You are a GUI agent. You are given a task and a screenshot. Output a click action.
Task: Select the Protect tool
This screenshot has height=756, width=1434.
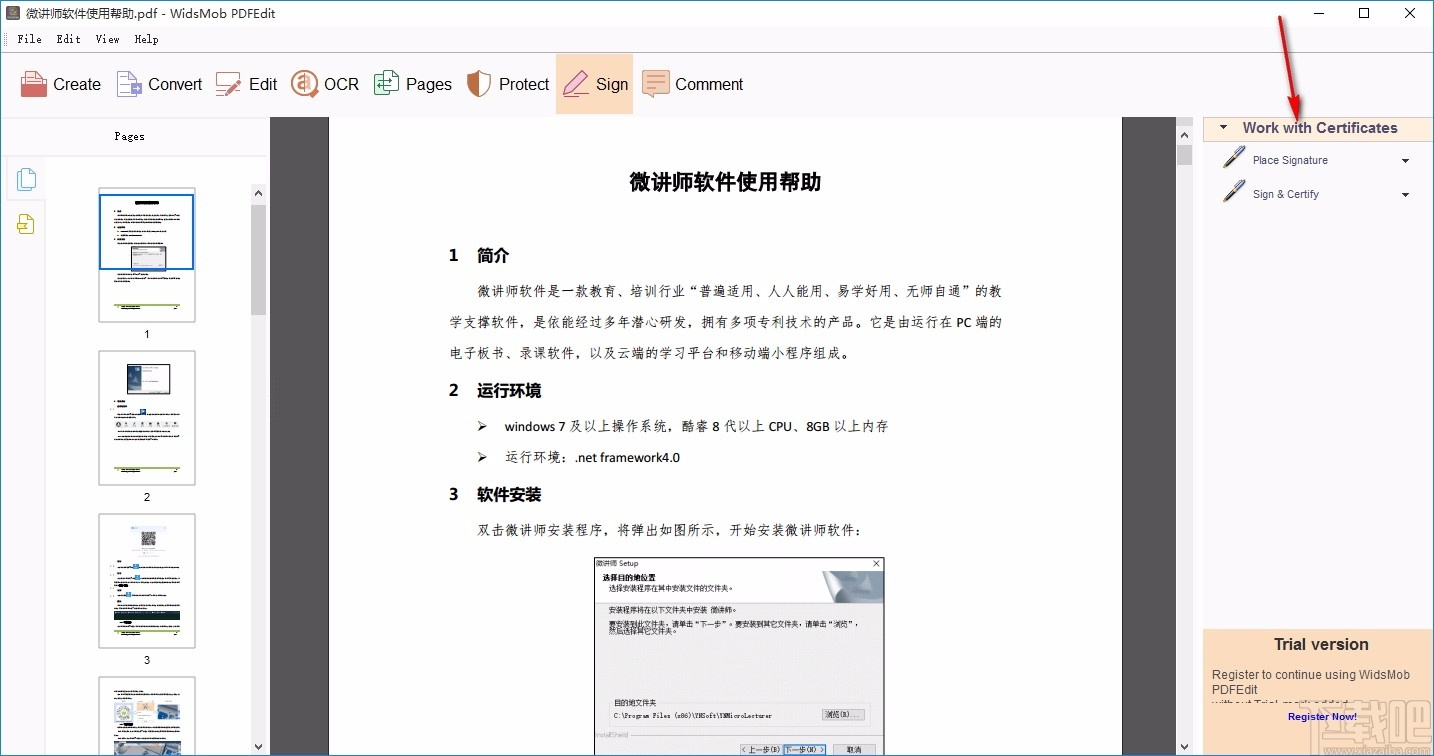(507, 84)
